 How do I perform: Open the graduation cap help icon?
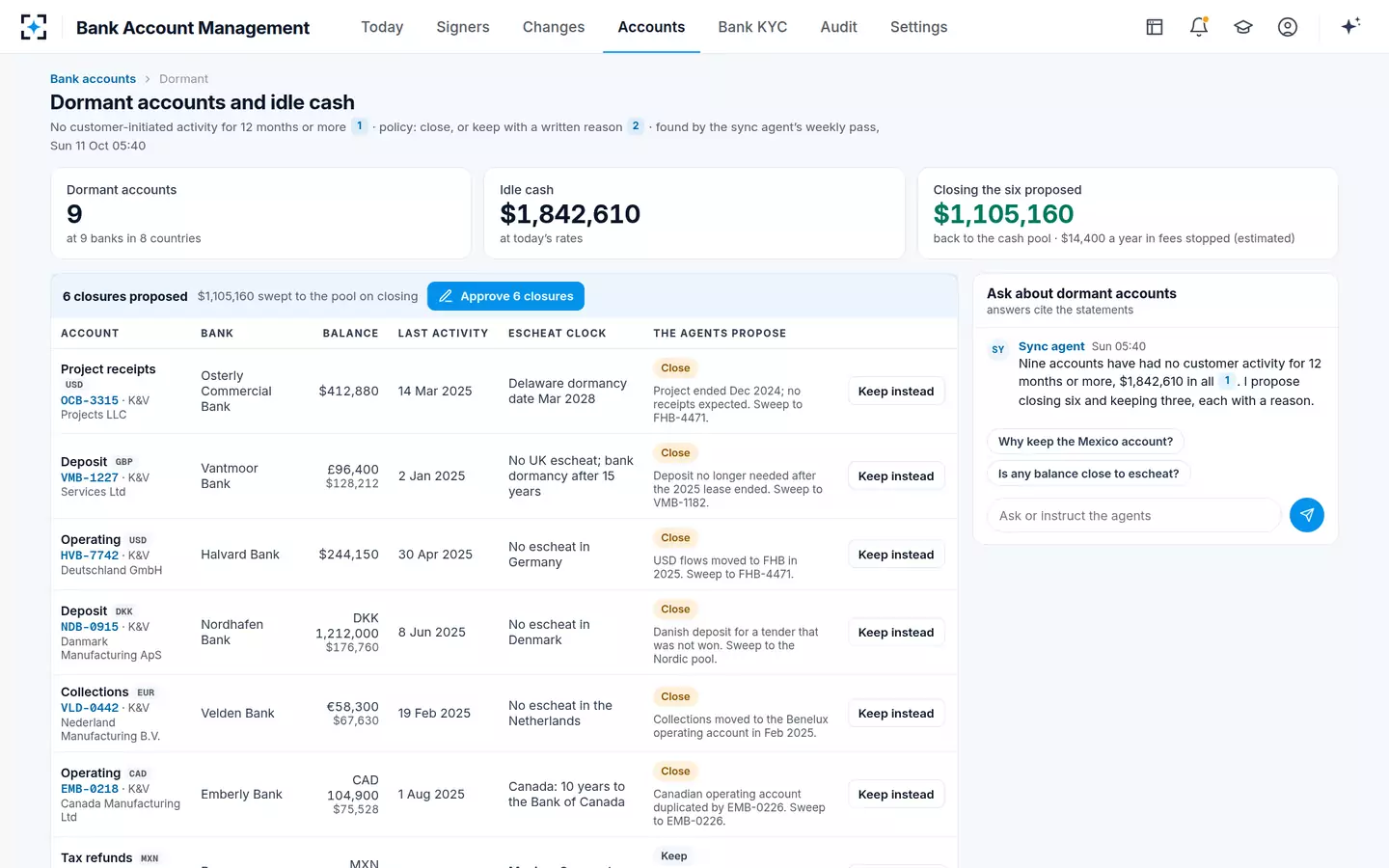pos(1243,27)
